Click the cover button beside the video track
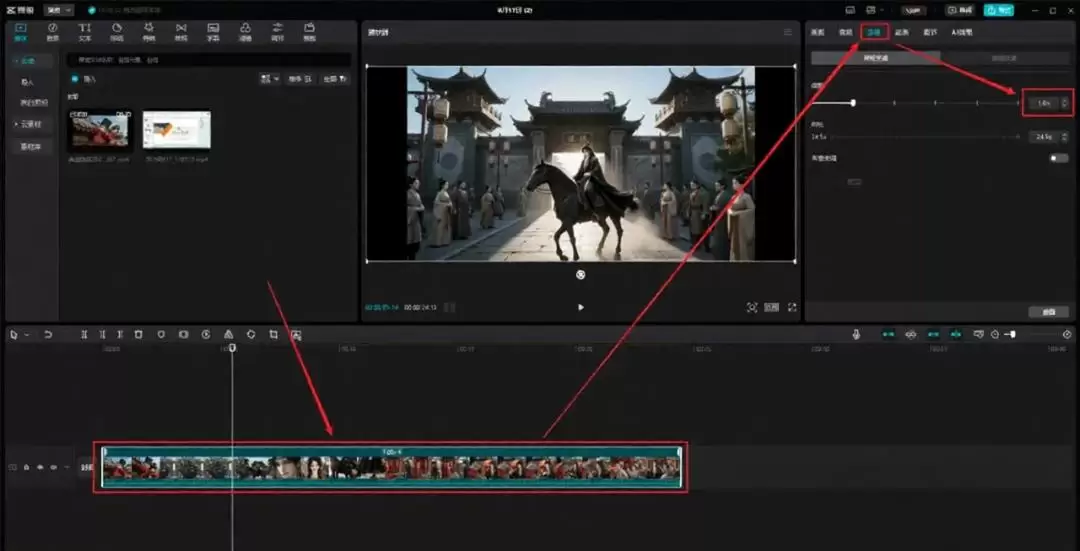Image resolution: width=1080 pixels, height=551 pixels. click(86, 467)
